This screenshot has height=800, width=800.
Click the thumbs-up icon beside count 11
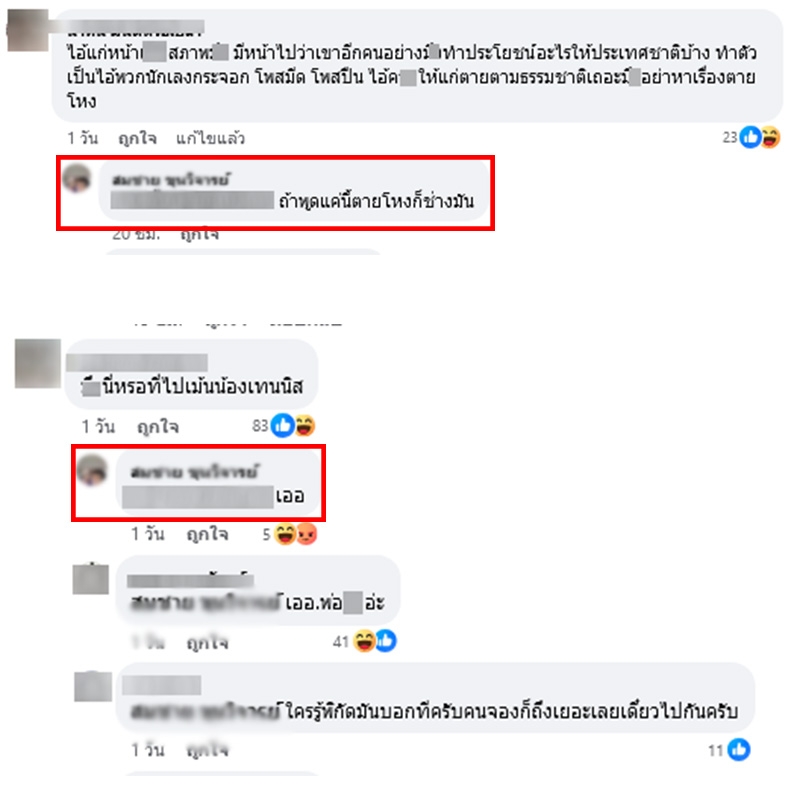(739, 749)
